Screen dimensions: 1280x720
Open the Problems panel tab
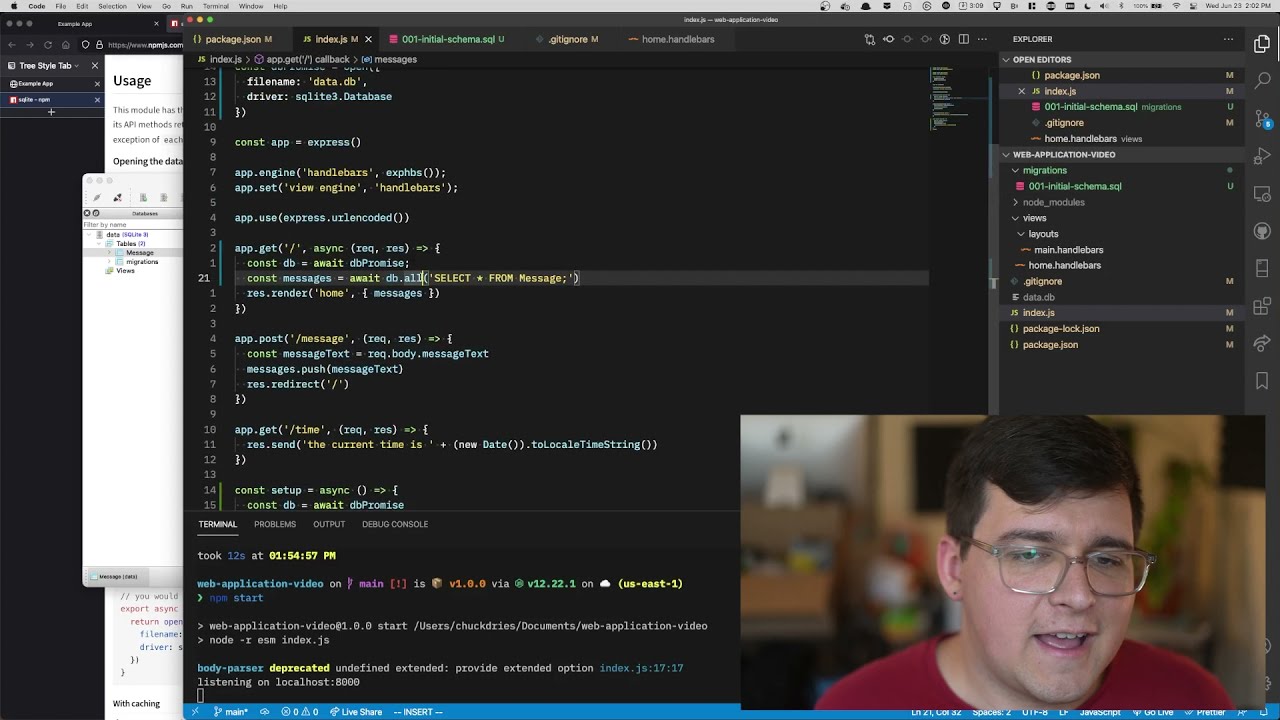coord(275,524)
